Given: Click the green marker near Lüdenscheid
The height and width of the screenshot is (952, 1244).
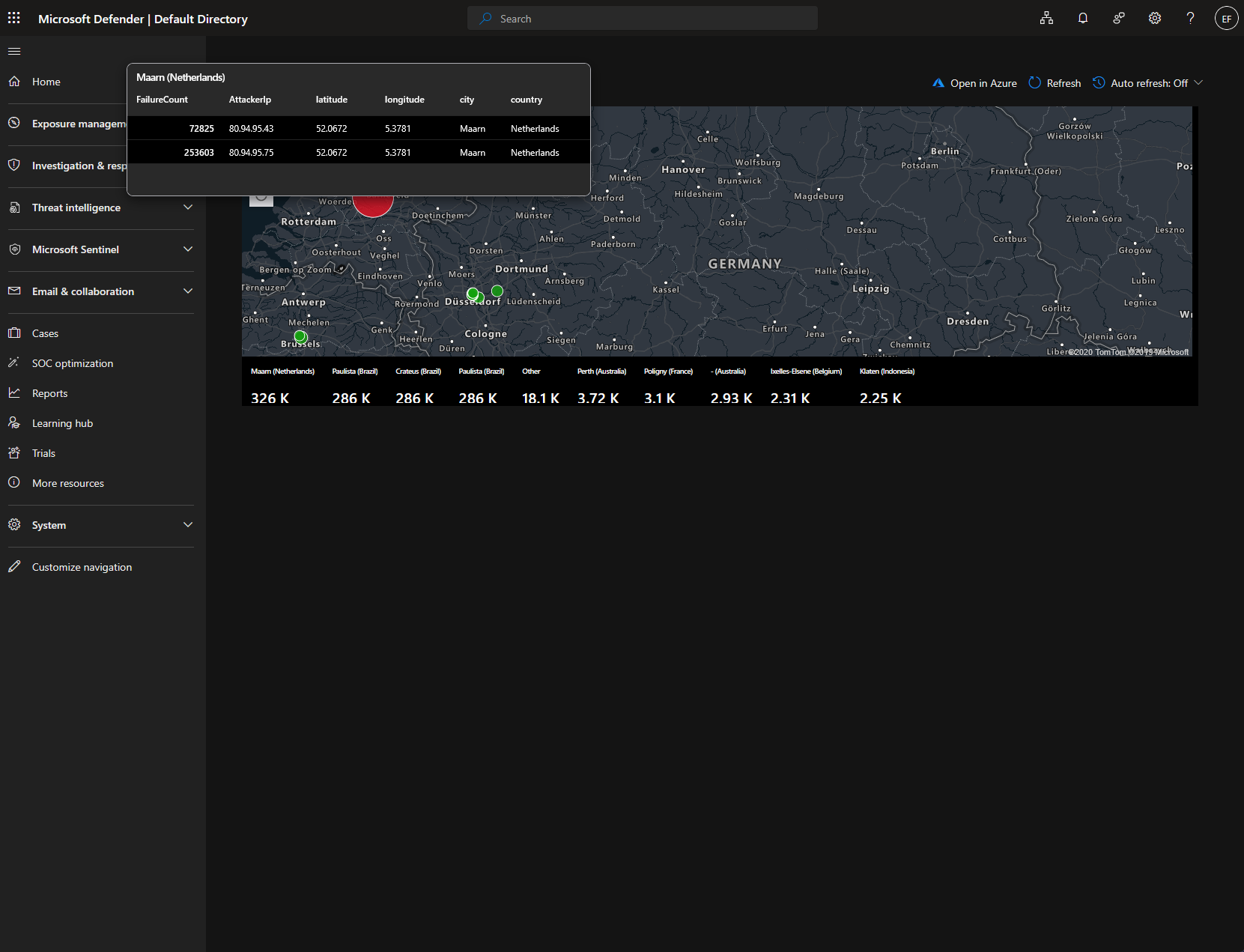Looking at the screenshot, I should [497, 291].
